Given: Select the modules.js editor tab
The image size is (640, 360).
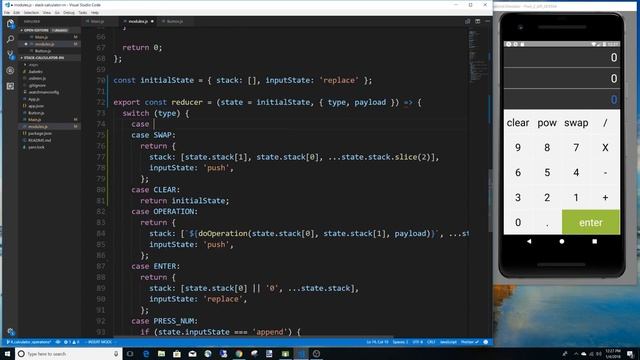Looking at the screenshot, I should (x=138, y=21).
